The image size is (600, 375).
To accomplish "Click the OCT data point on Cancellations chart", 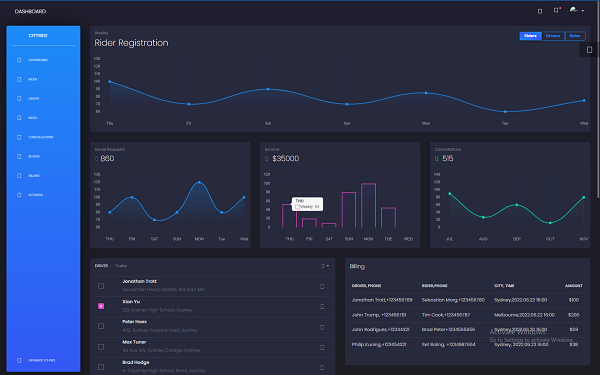I will pyautogui.click(x=550, y=223).
